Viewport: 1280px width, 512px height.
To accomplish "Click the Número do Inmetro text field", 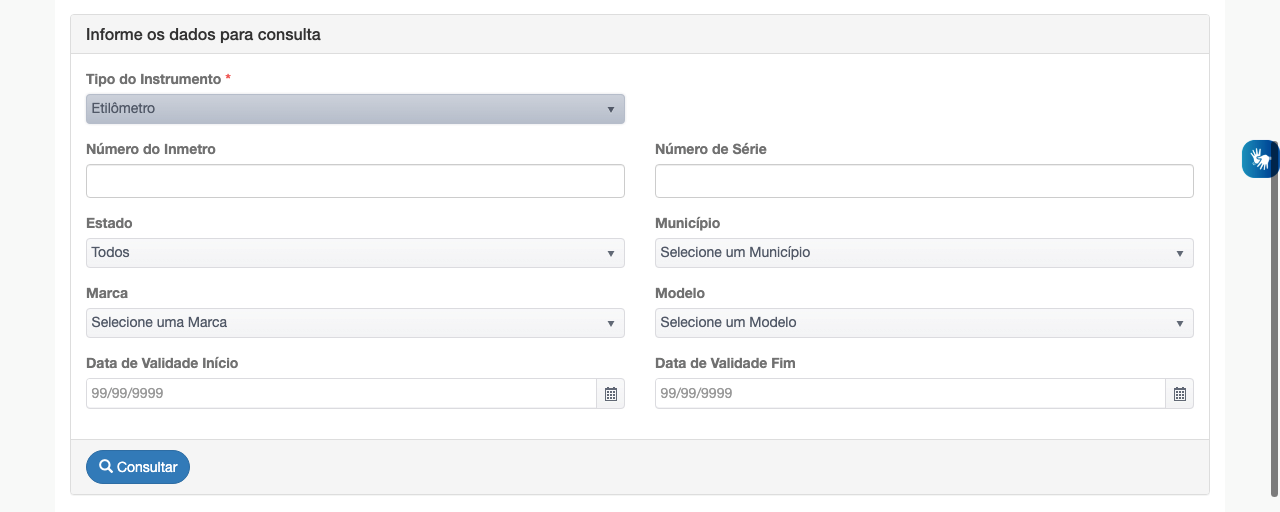I will [x=355, y=181].
